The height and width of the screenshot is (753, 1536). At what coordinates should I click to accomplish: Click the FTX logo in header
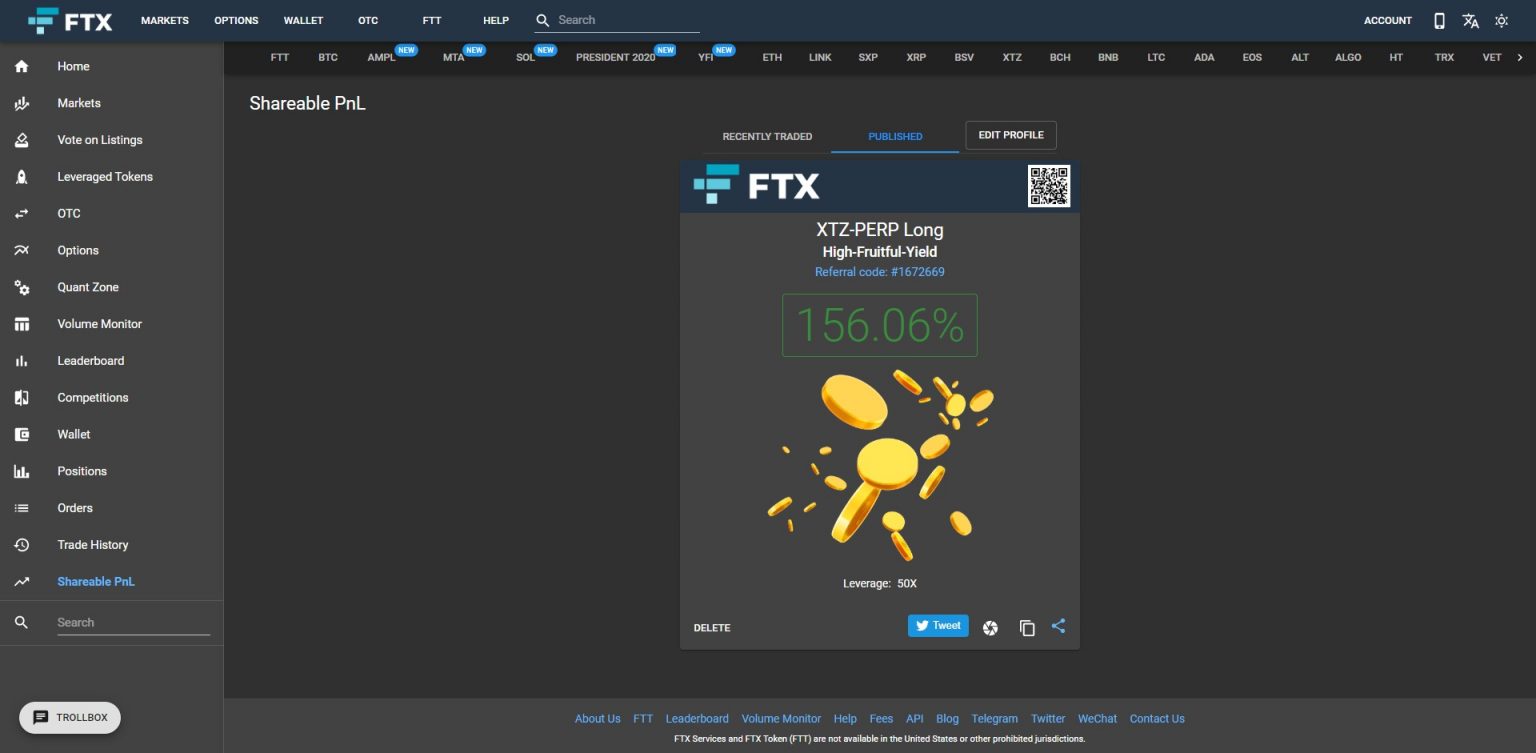pos(70,20)
